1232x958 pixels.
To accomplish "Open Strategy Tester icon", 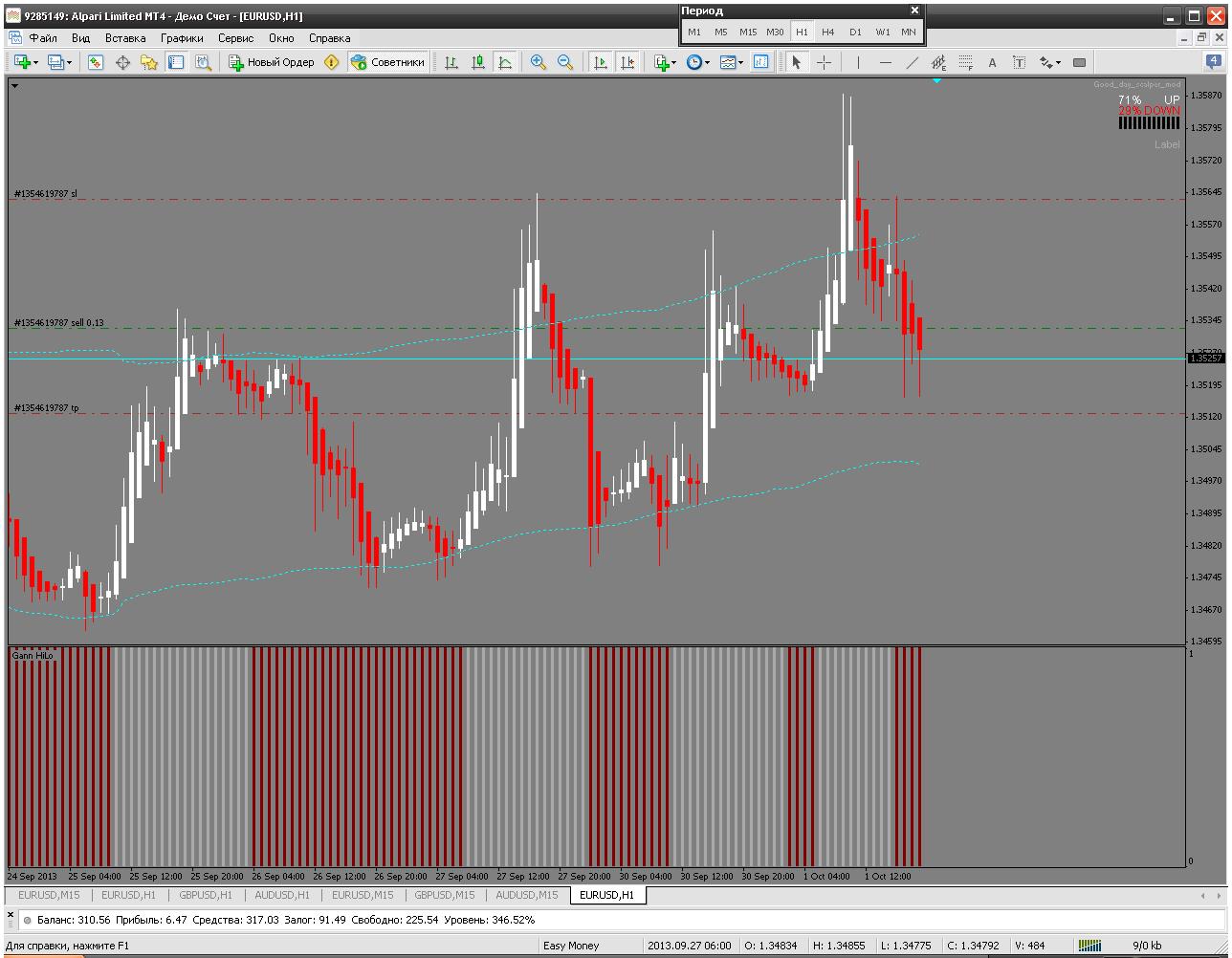I will (203, 62).
